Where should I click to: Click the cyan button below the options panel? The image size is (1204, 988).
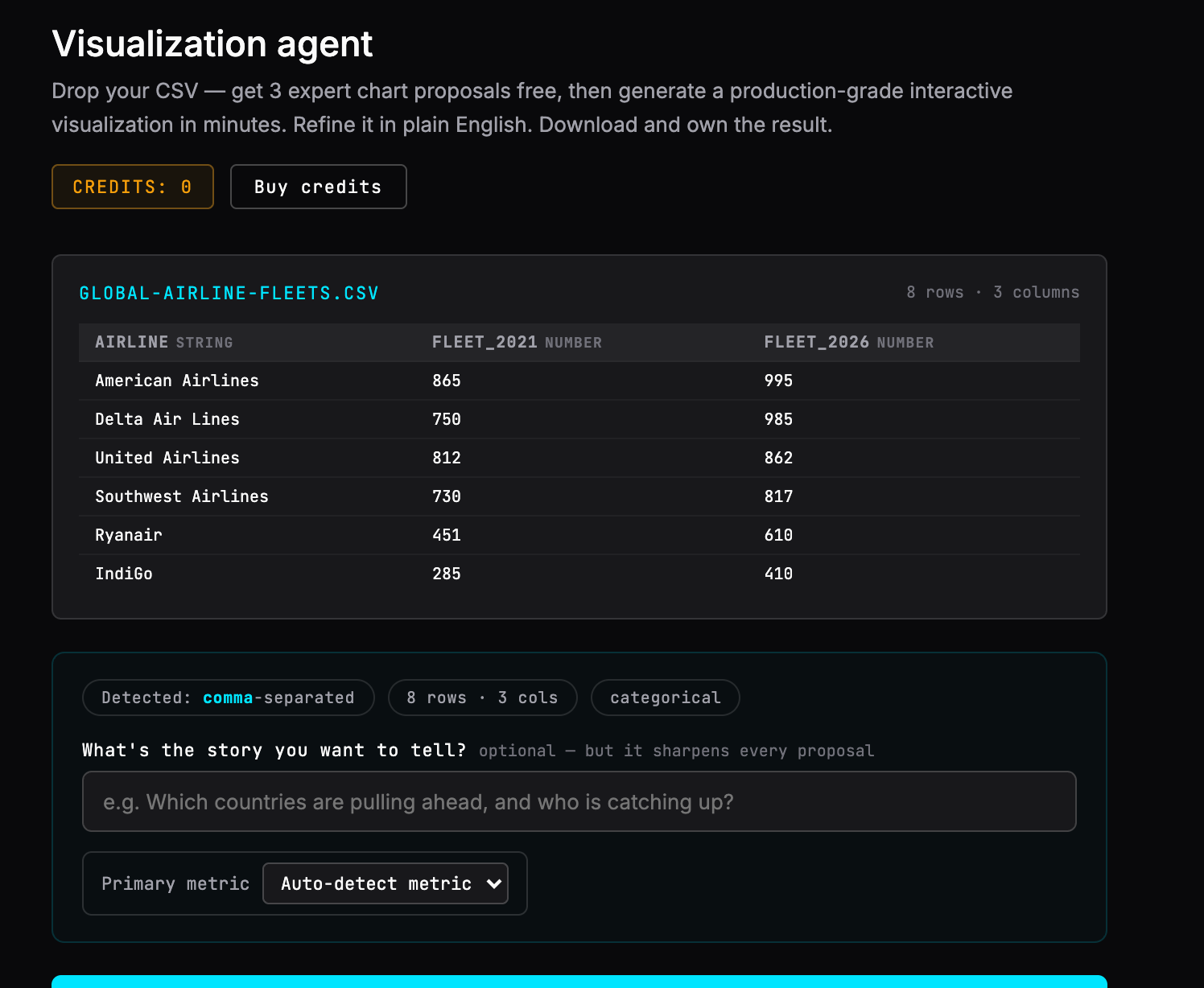[579, 982]
